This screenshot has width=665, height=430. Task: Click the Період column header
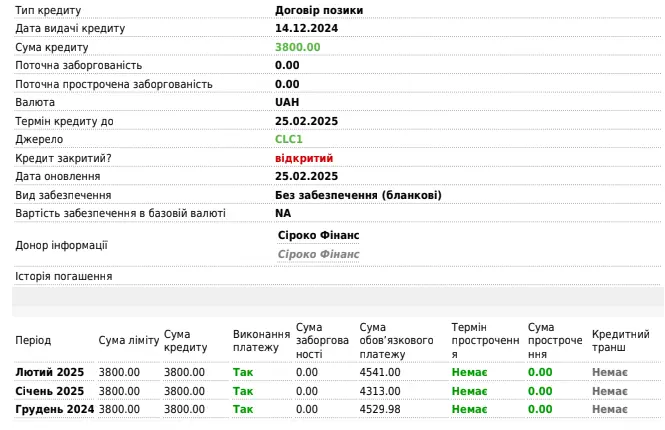[33, 341]
